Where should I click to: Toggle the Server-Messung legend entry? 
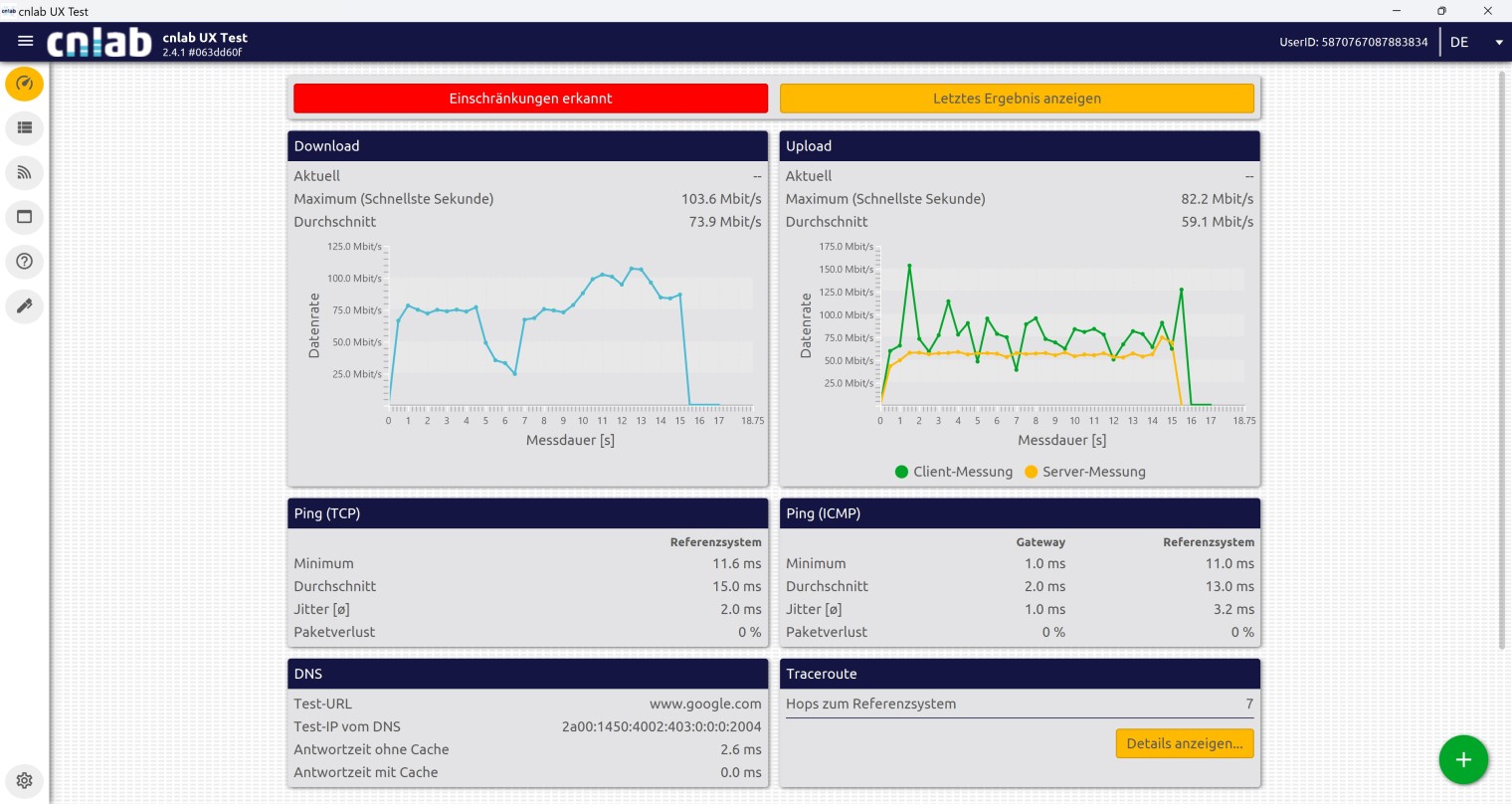pos(1085,472)
